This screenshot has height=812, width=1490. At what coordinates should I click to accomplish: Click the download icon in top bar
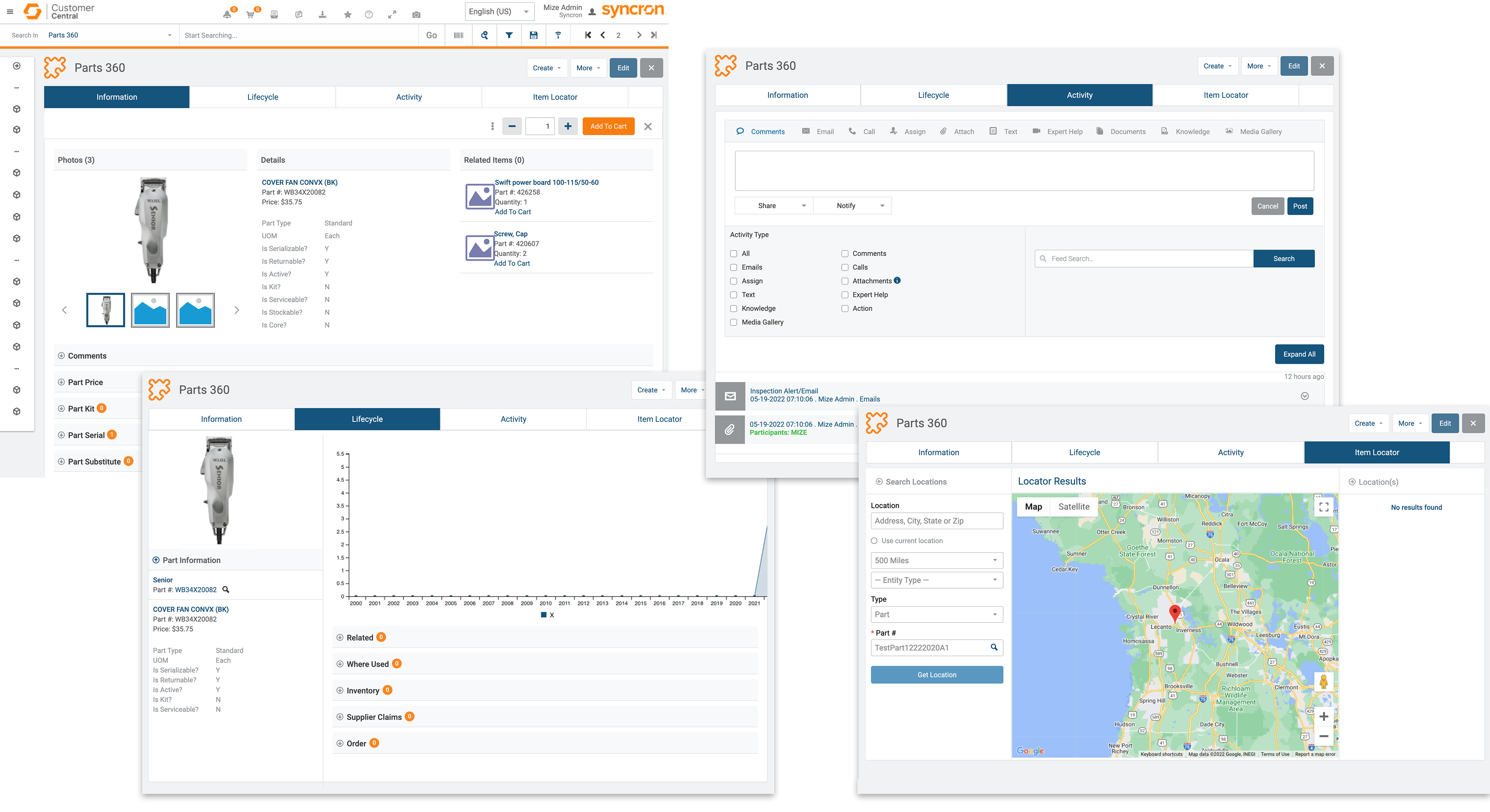click(322, 15)
